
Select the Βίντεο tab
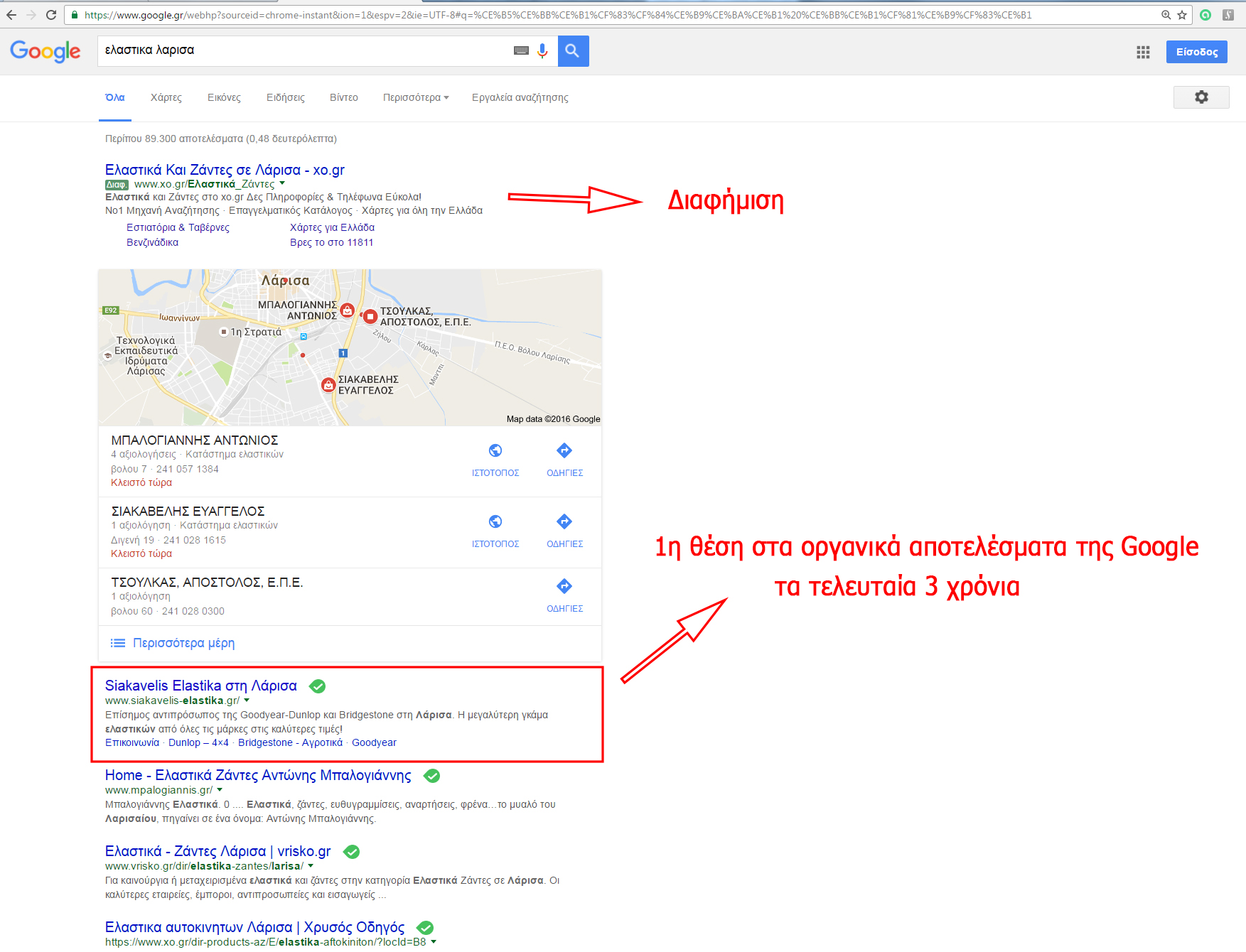coord(344,97)
